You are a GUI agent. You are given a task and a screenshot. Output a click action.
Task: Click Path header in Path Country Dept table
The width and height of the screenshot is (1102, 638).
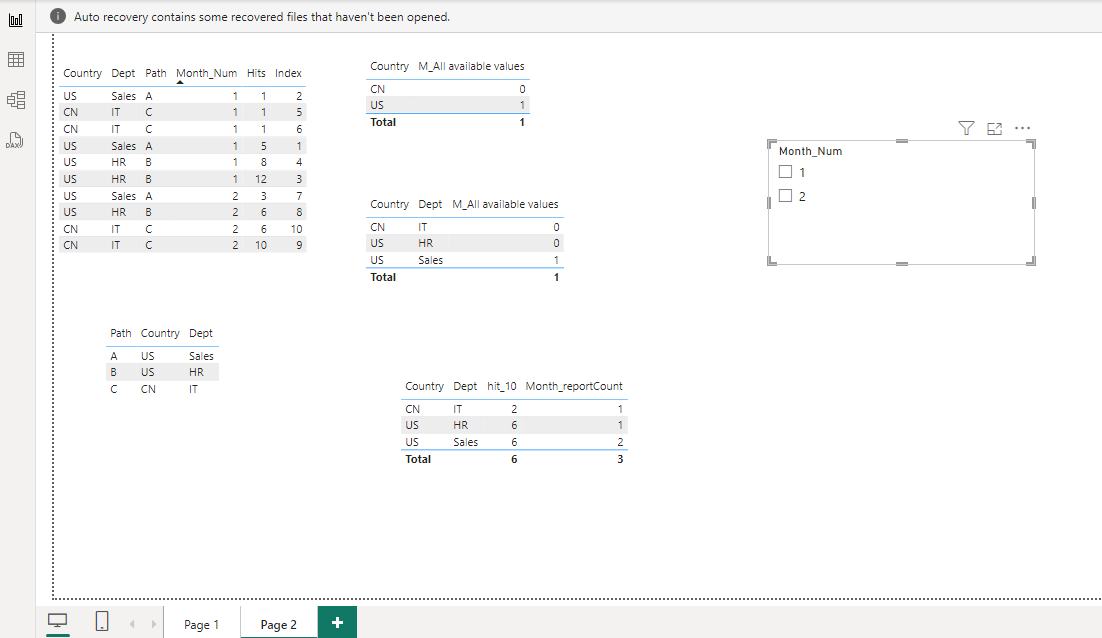coord(120,333)
